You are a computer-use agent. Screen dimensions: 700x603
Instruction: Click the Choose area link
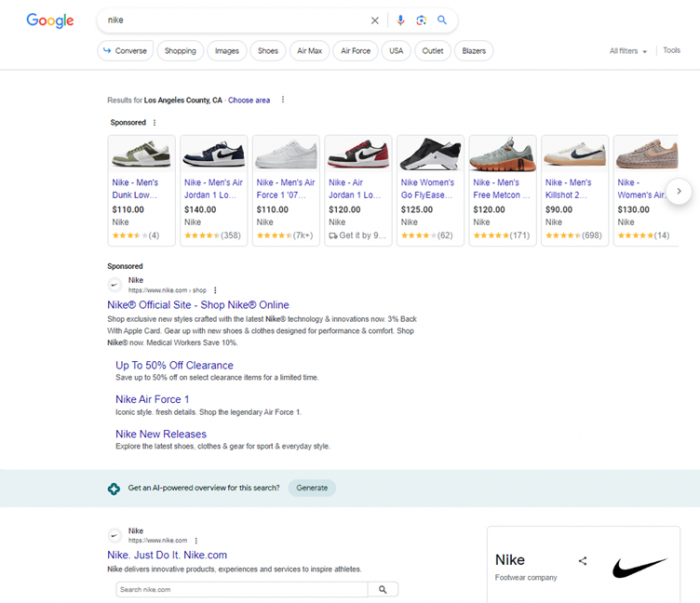point(249,100)
